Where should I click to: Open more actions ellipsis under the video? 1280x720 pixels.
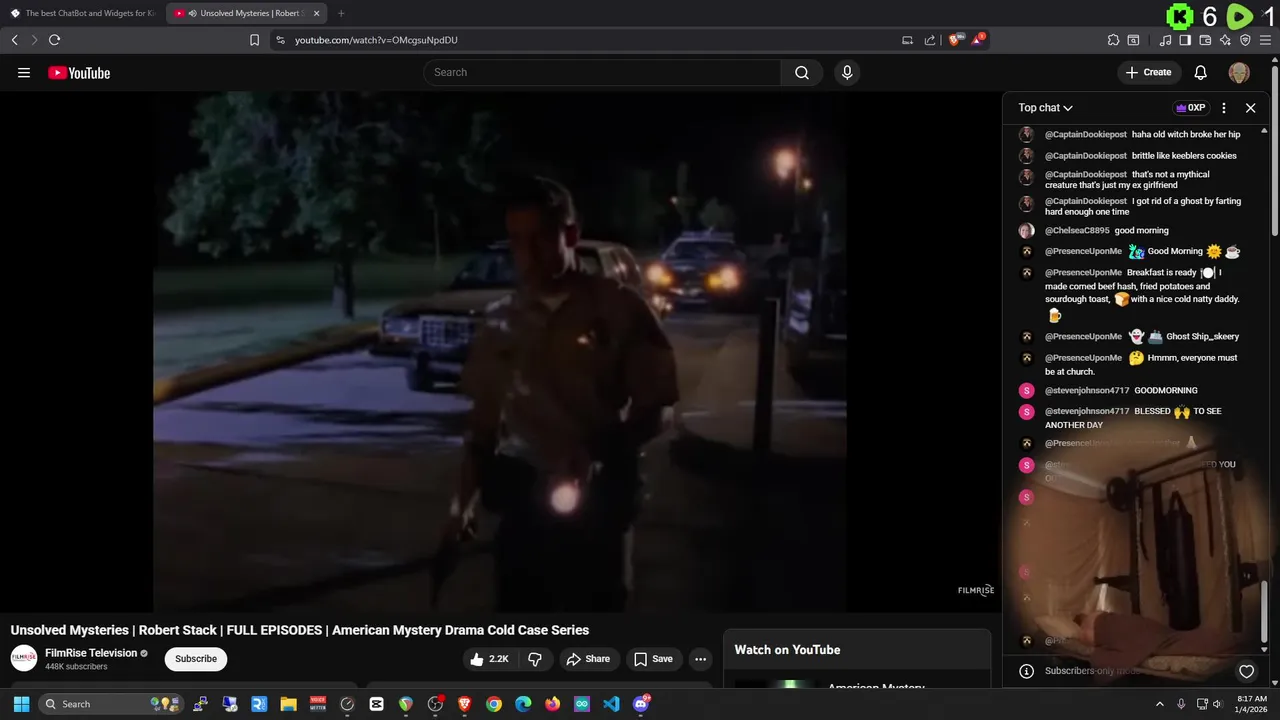pos(700,659)
